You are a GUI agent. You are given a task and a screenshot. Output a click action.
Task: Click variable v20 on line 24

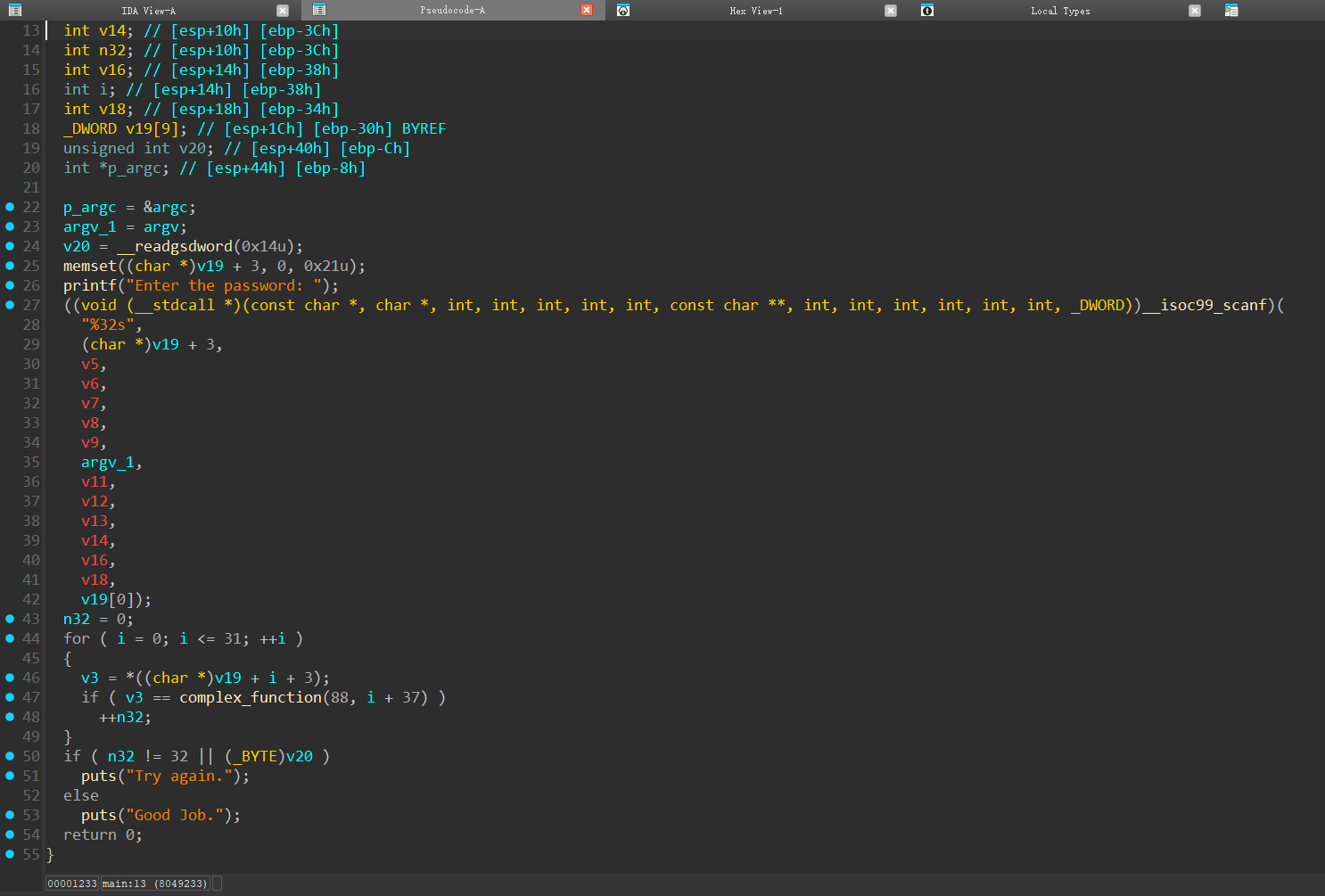[77, 246]
